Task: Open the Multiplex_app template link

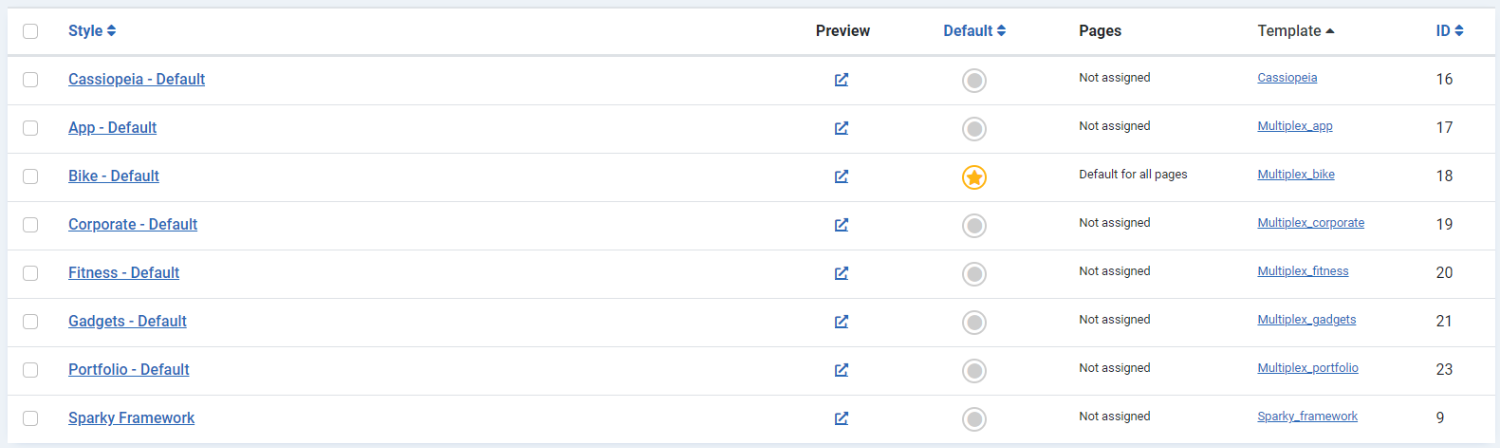Action: click(x=1295, y=126)
